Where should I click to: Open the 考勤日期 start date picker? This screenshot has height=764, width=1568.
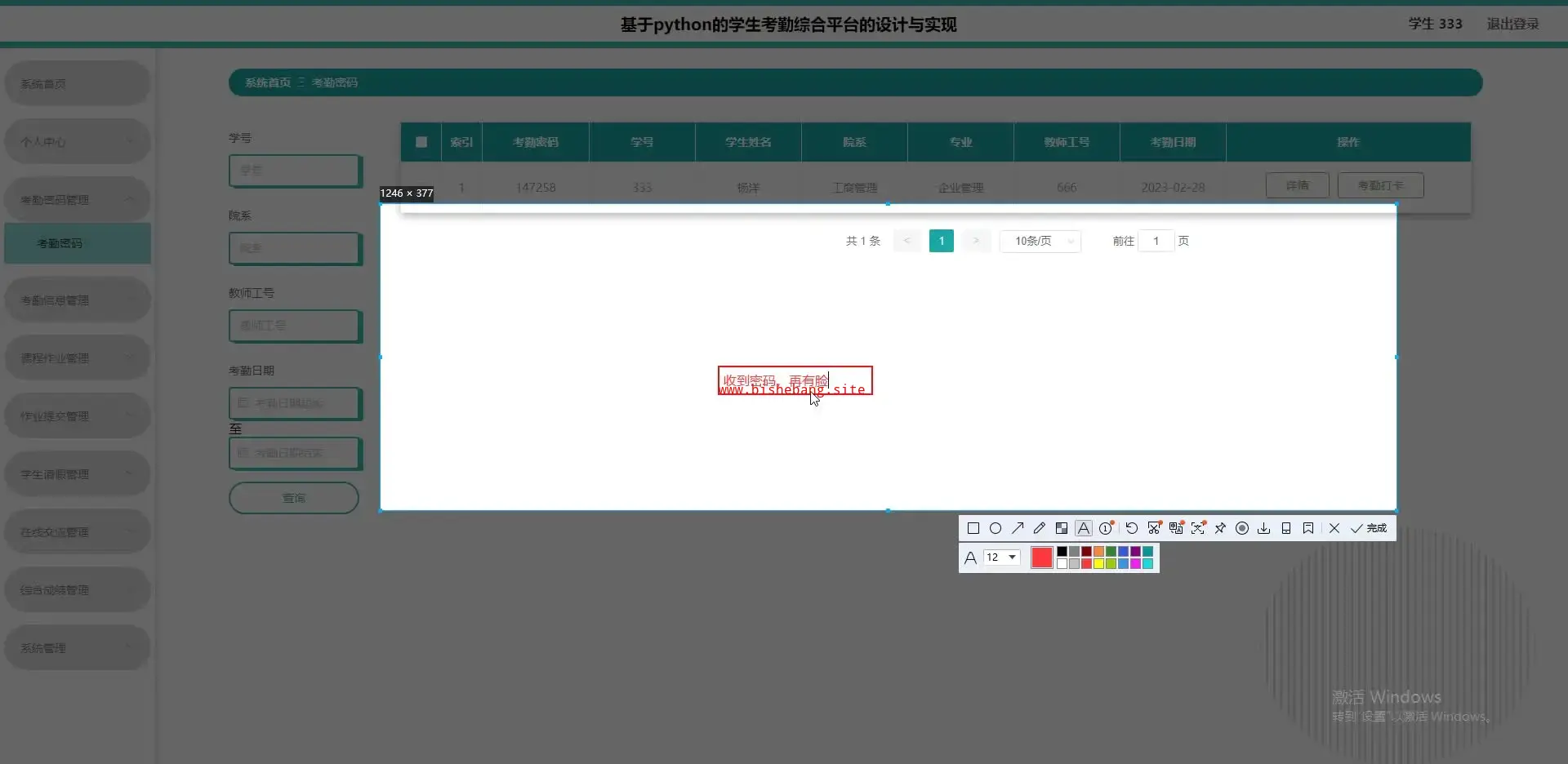pyautogui.click(x=295, y=403)
